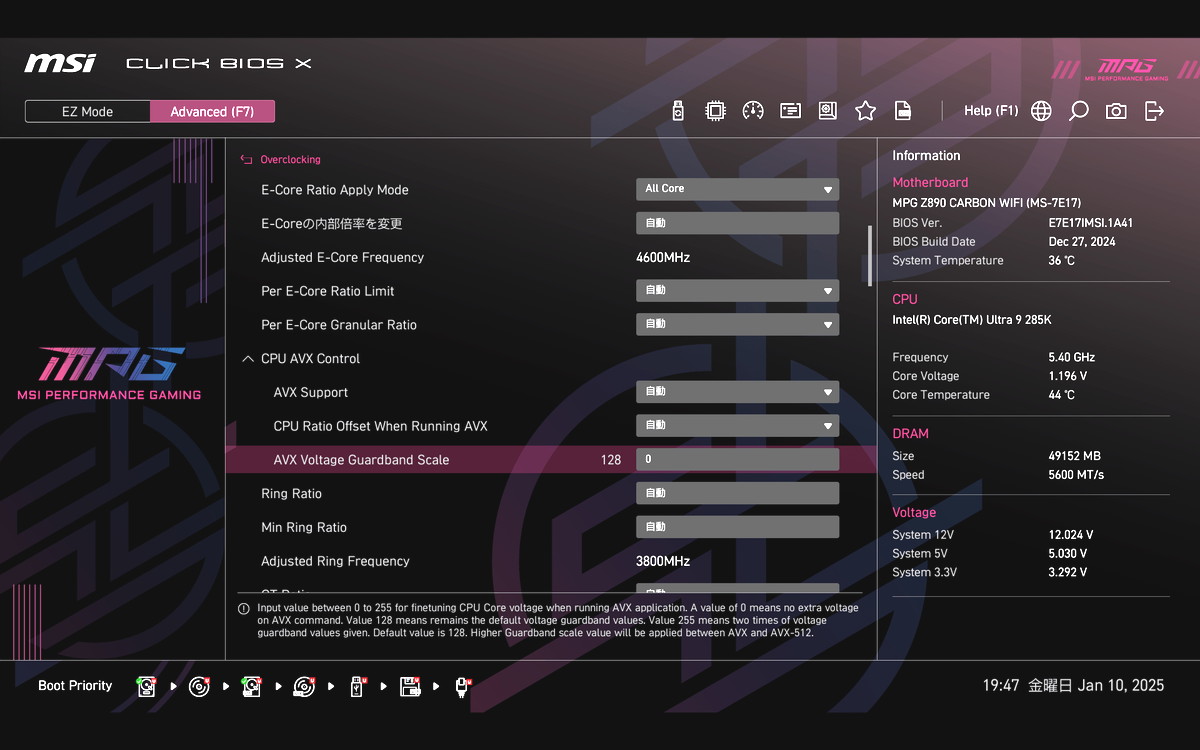Click the clock 19:47 date display
This screenshot has width=1200, height=750.
coord(1073,686)
